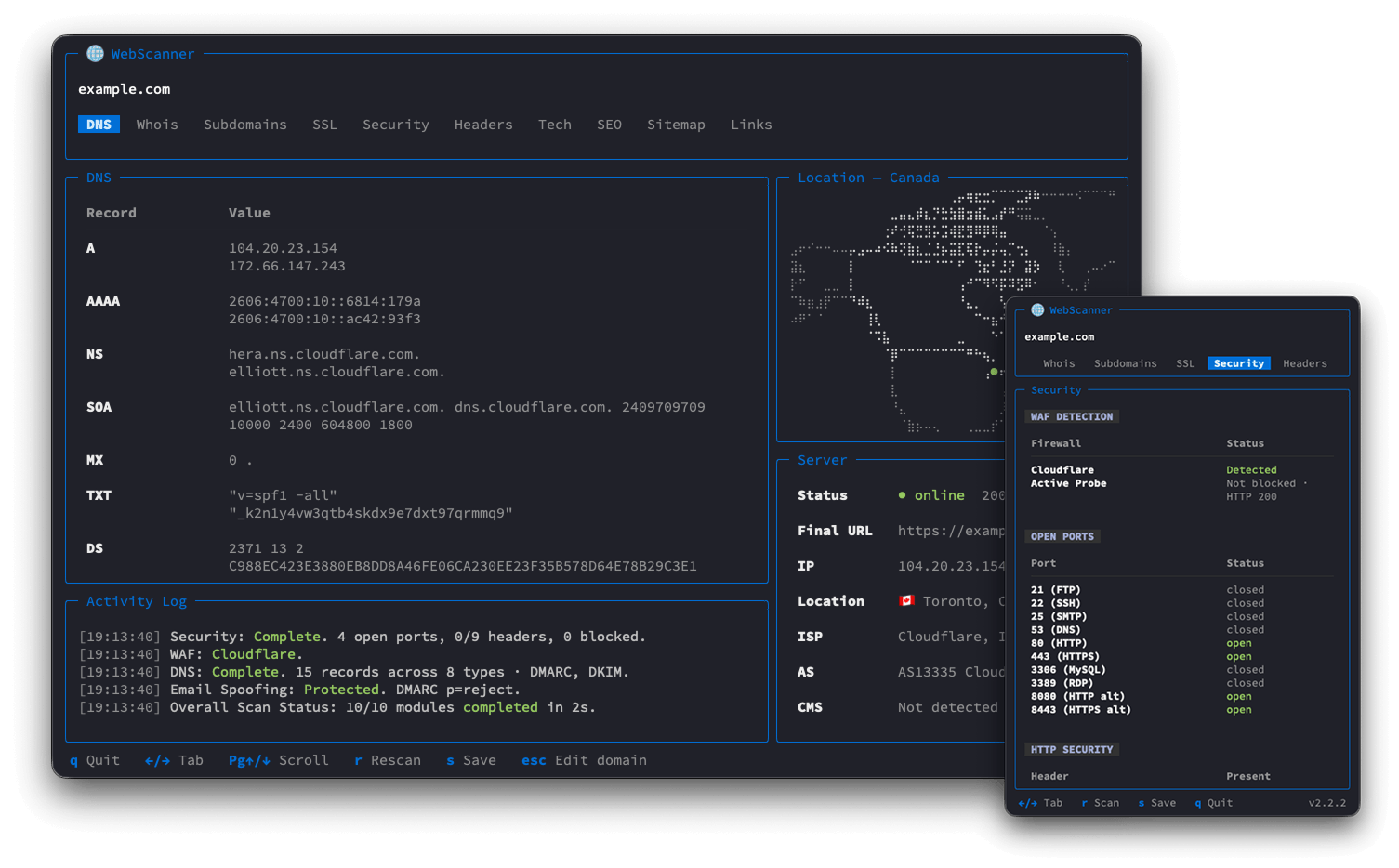Click the Canada flag icon beside Toronto

[906, 601]
